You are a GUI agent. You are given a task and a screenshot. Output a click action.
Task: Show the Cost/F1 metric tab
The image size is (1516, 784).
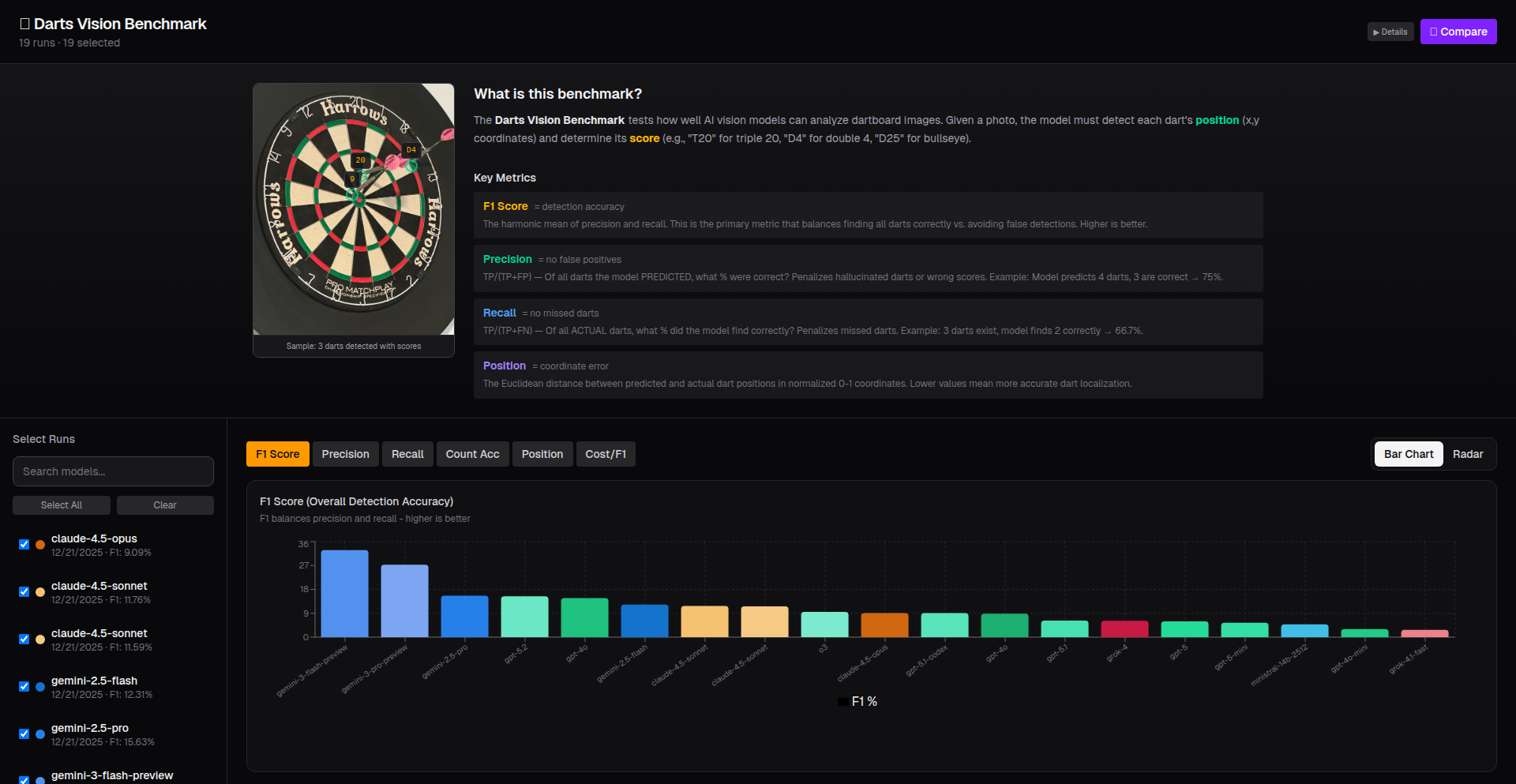(x=605, y=454)
